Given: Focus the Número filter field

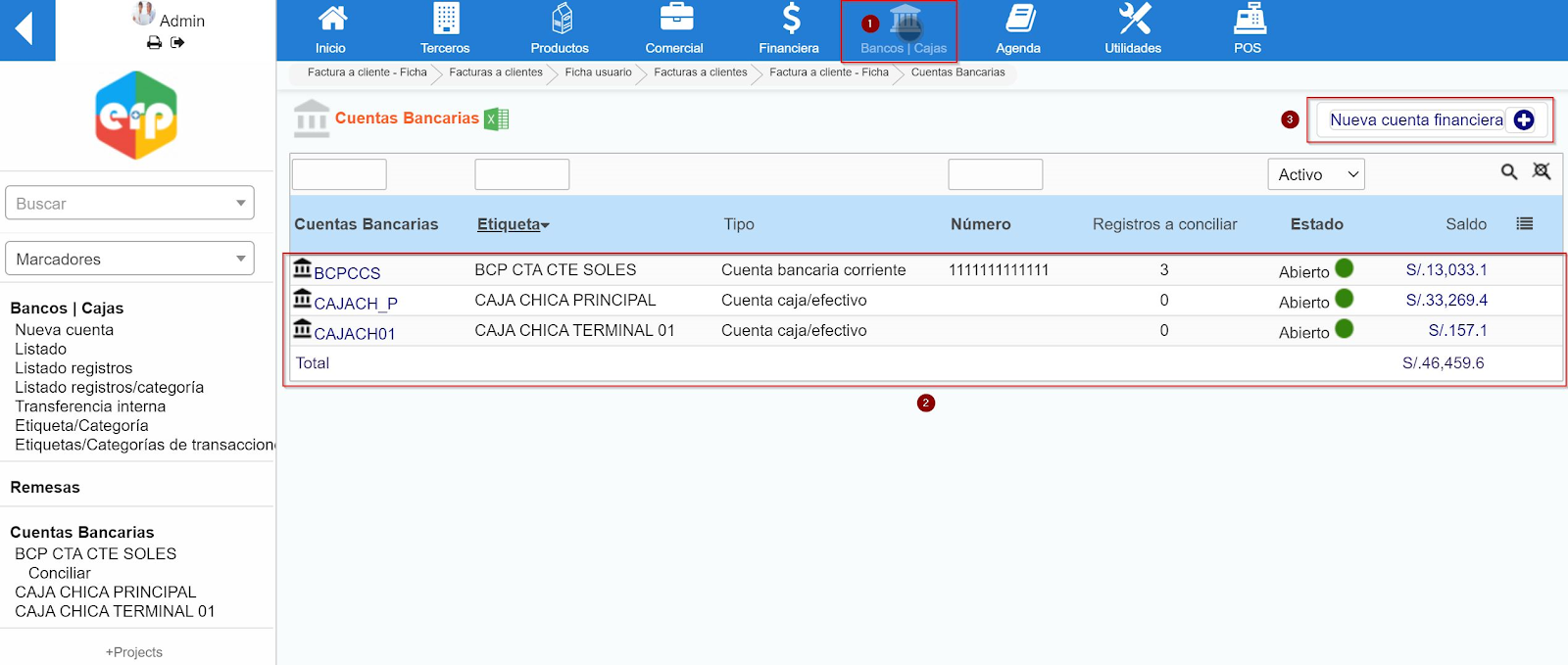Looking at the screenshot, I should tap(996, 174).
